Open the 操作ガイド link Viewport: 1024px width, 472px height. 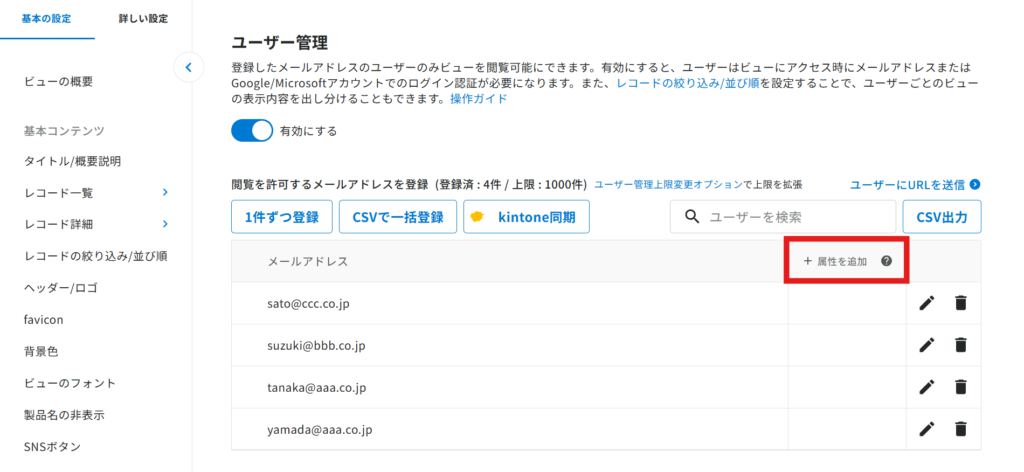[478, 99]
